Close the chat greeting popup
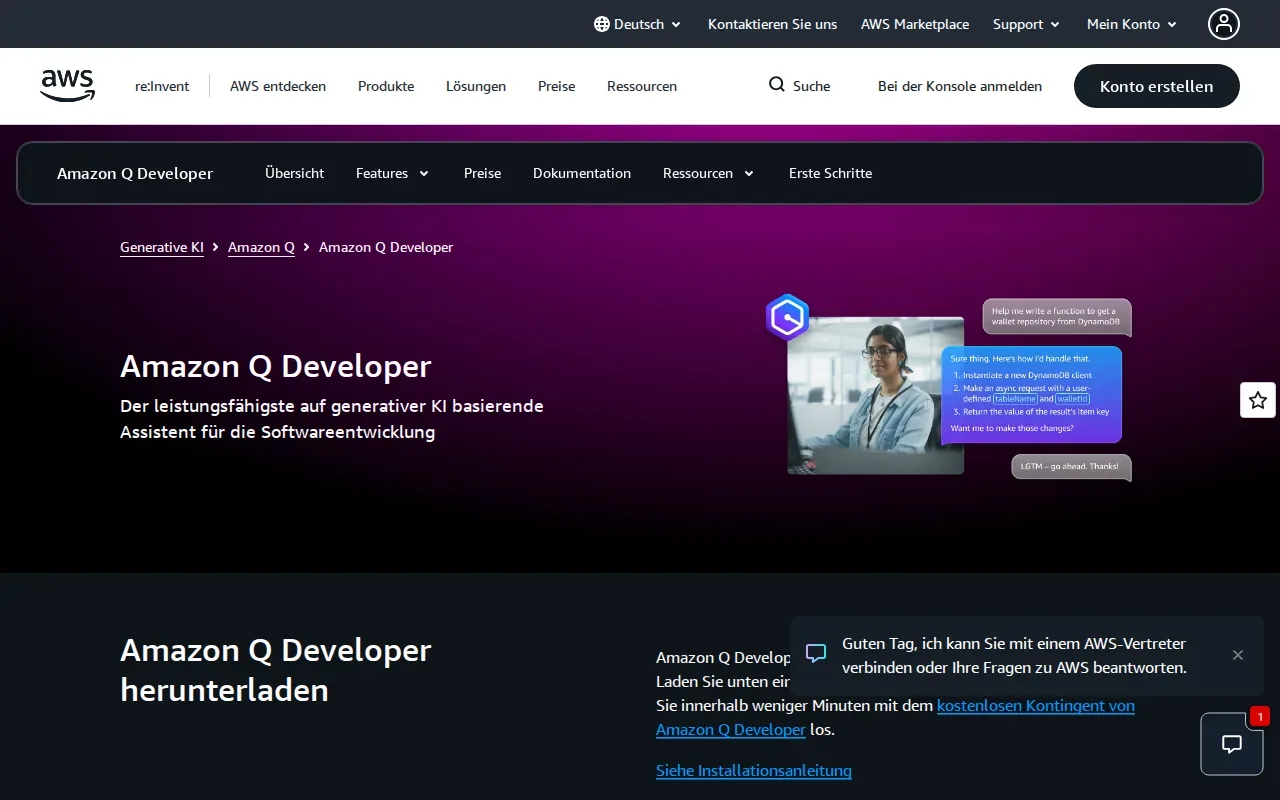1280x800 pixels. [x=1238, y=655]
